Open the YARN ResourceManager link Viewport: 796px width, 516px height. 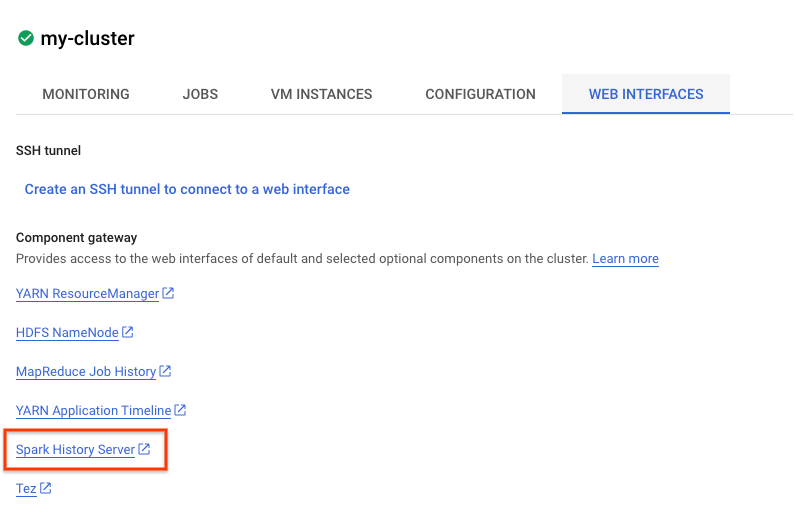pyautogui.click(x=87, y=294)
